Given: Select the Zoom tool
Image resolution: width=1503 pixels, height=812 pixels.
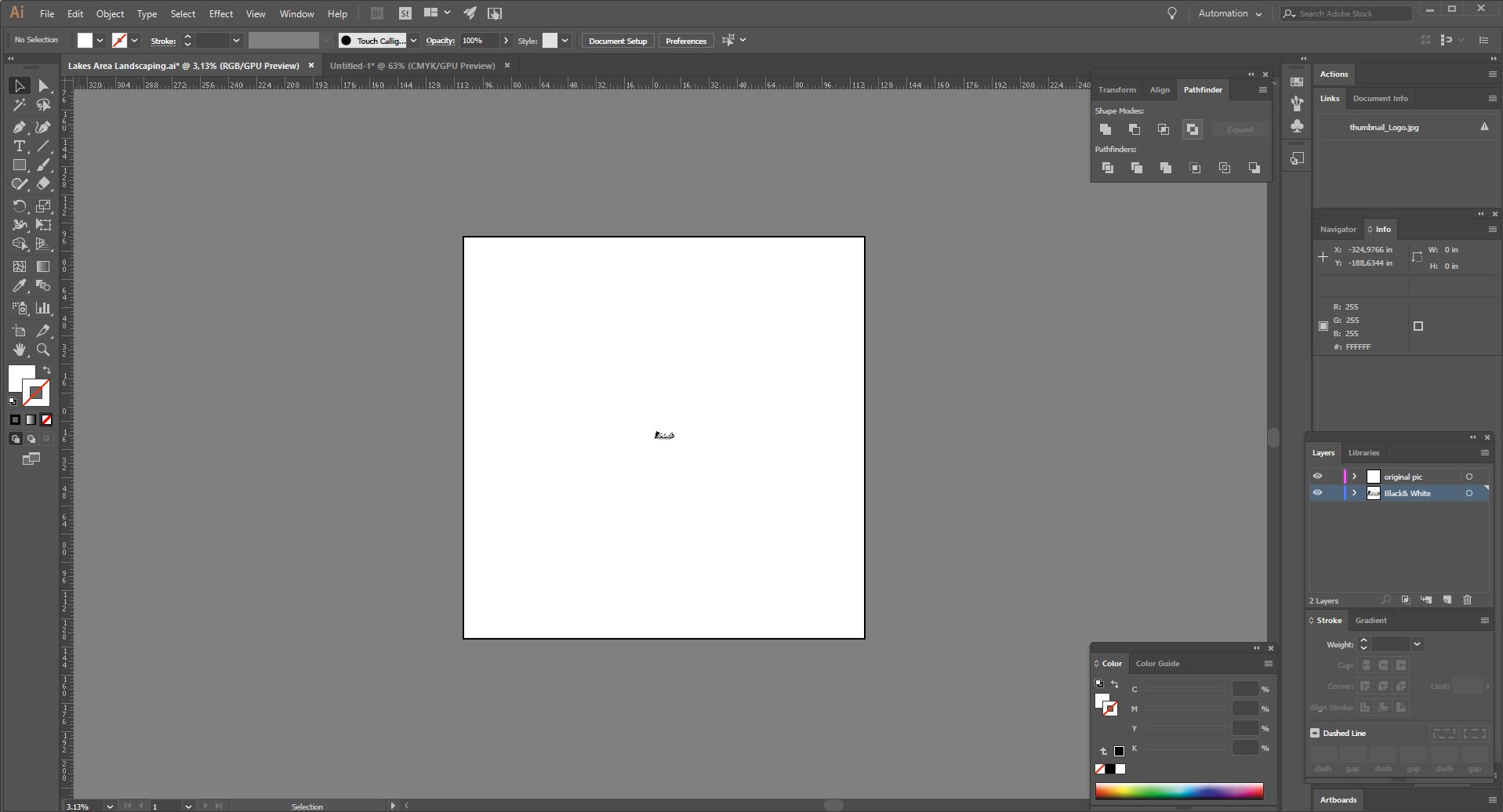Looking at the screenshot, I should tap(43, 350).
